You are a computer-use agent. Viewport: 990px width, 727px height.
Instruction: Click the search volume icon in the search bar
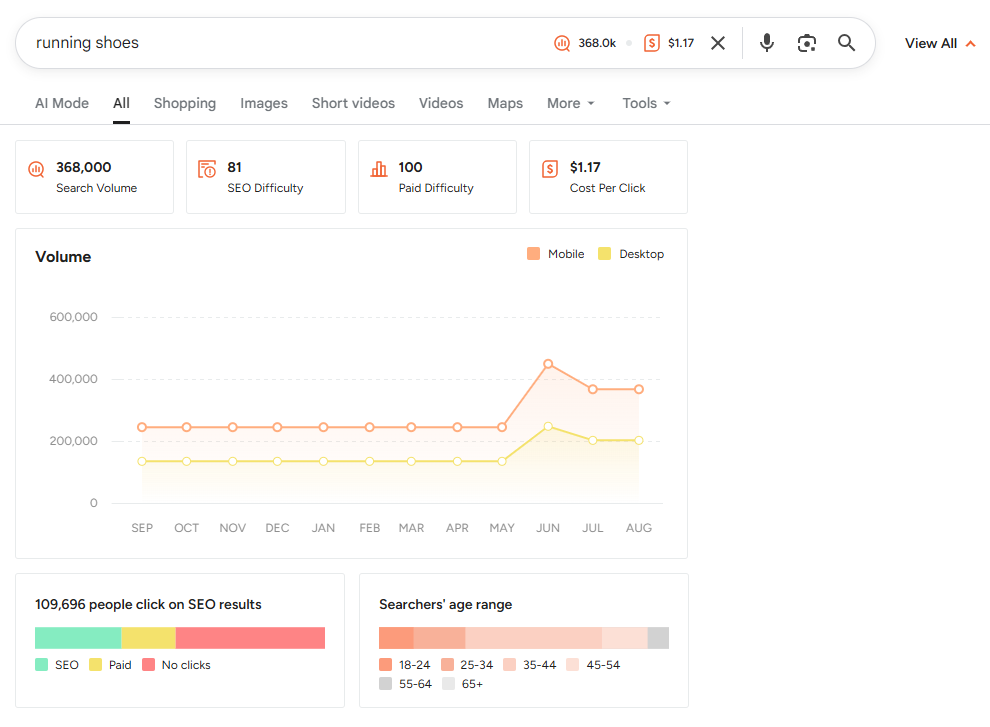(561, 43)
